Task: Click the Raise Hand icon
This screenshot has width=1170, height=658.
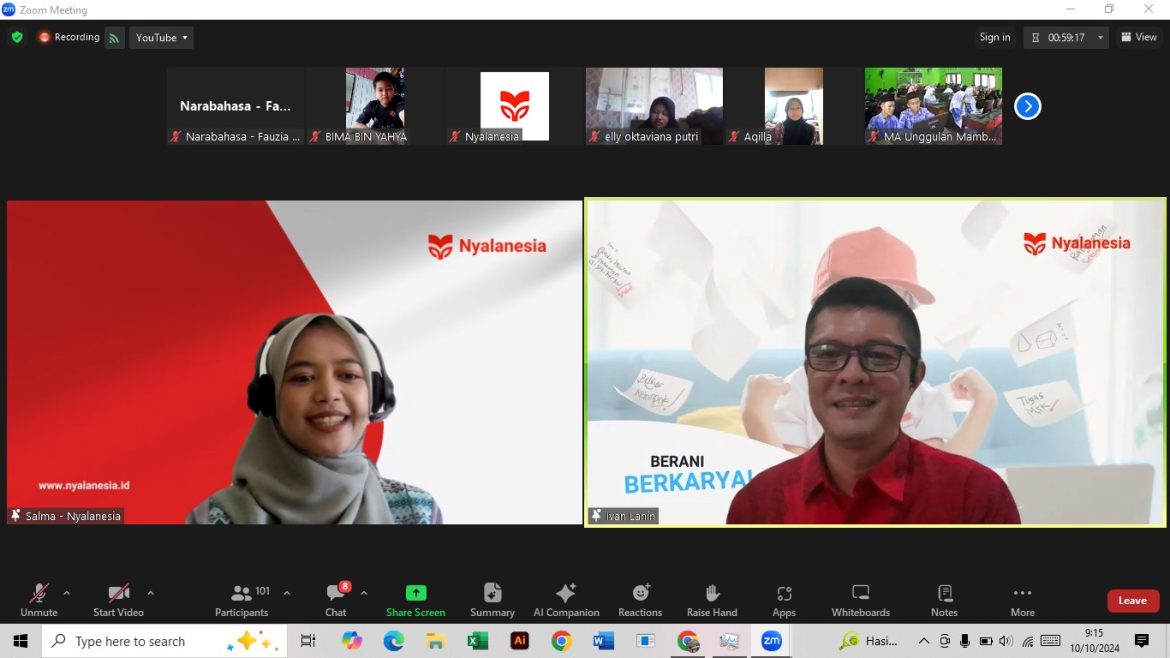Action: tap(712, 600)
